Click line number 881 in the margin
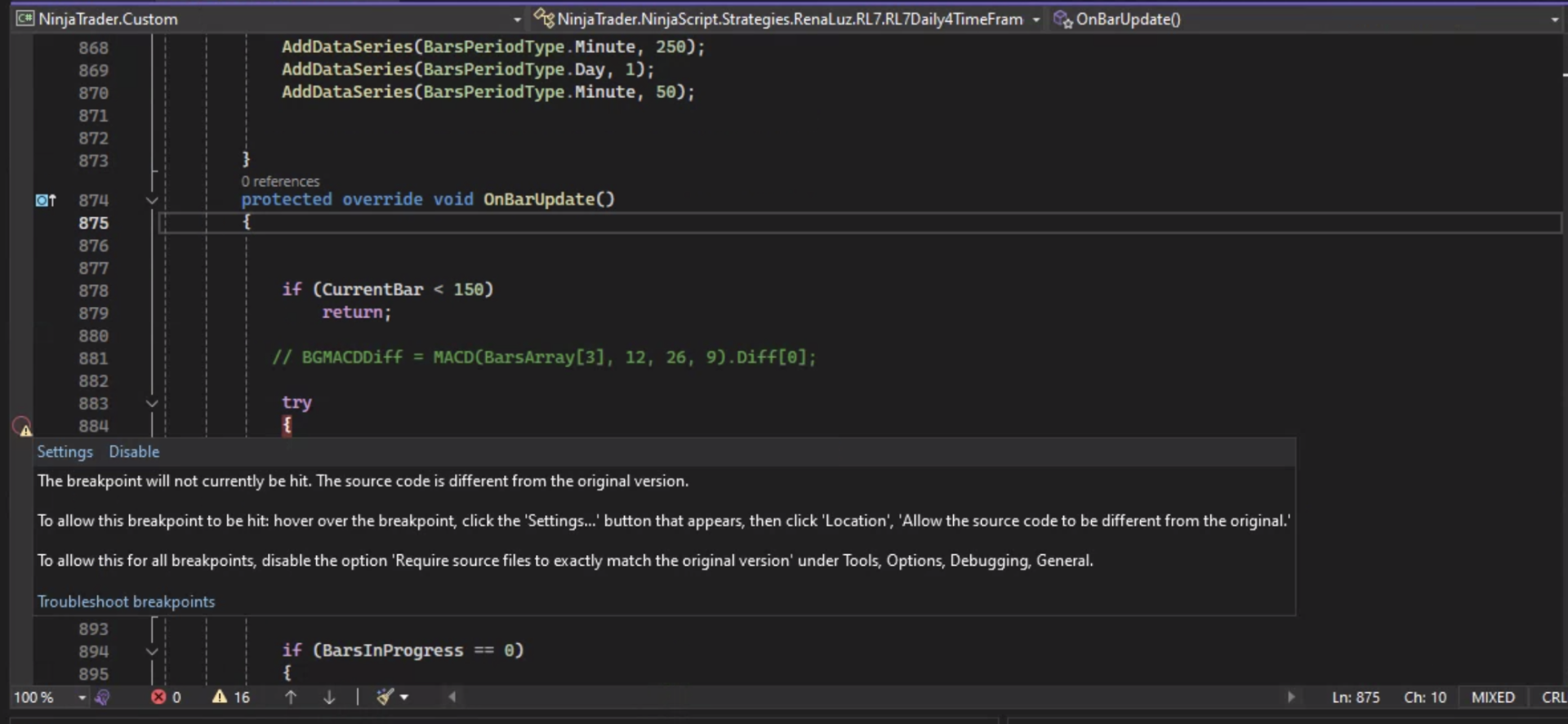Image resolution: width=1568 pixels, height=724 pixels. point(93,358)
